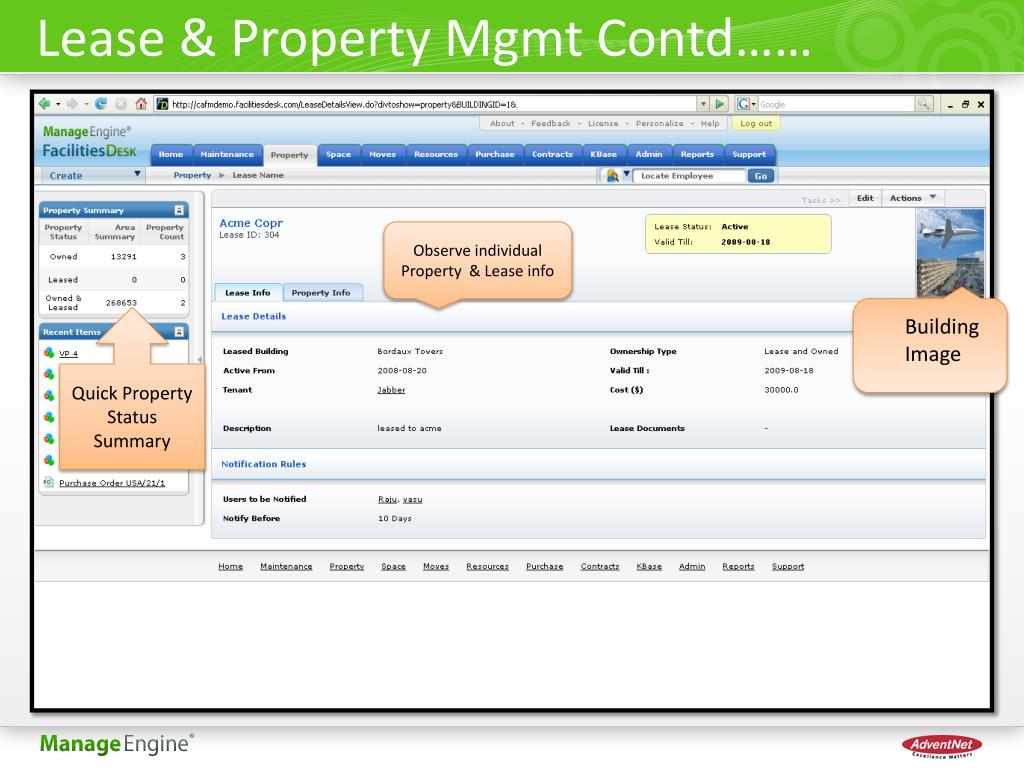
Task: Click the browser stop icon
Action: tap(121, 104)
